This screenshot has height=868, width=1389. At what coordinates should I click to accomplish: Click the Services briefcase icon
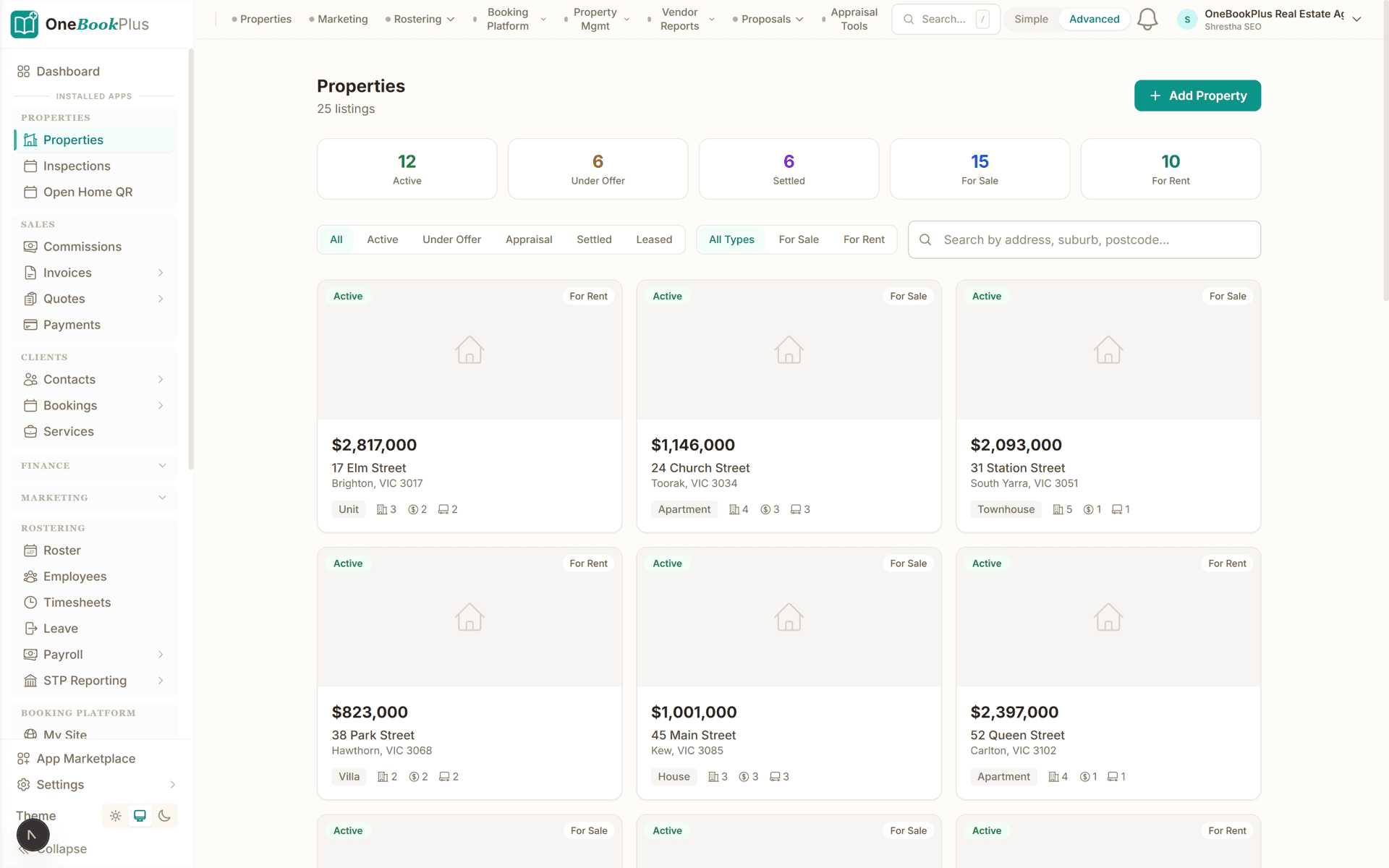click(30, 432)
